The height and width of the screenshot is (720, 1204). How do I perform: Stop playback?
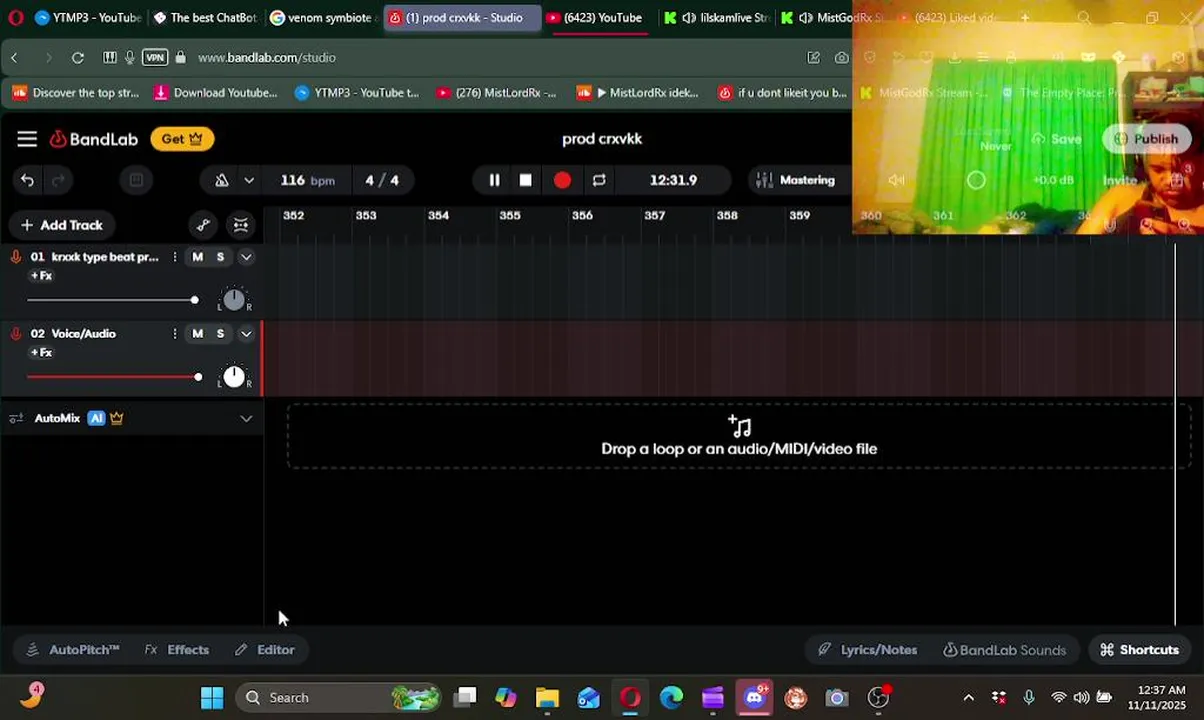(x=526, y=180)
